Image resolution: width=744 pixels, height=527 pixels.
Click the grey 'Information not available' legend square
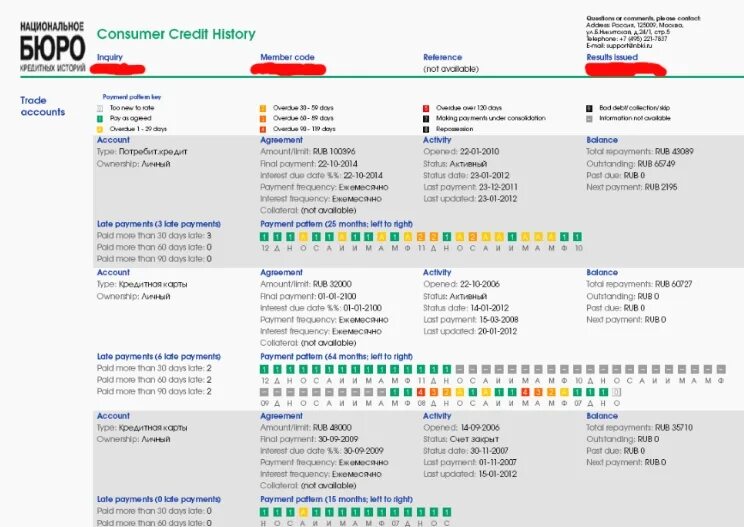(x=589, y=119)
